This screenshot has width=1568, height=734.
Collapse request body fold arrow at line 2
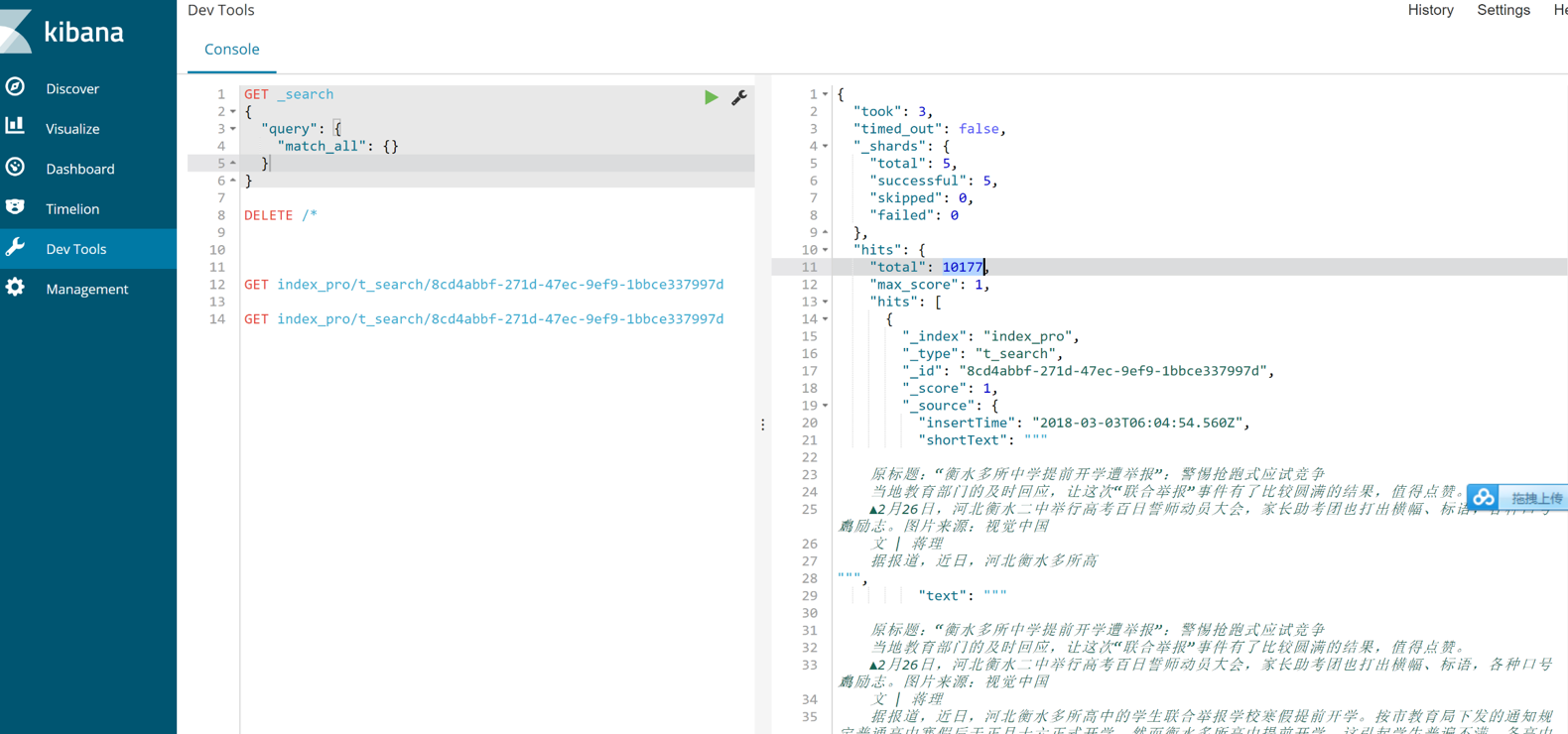pyautogui.click(x=233, y=112)
